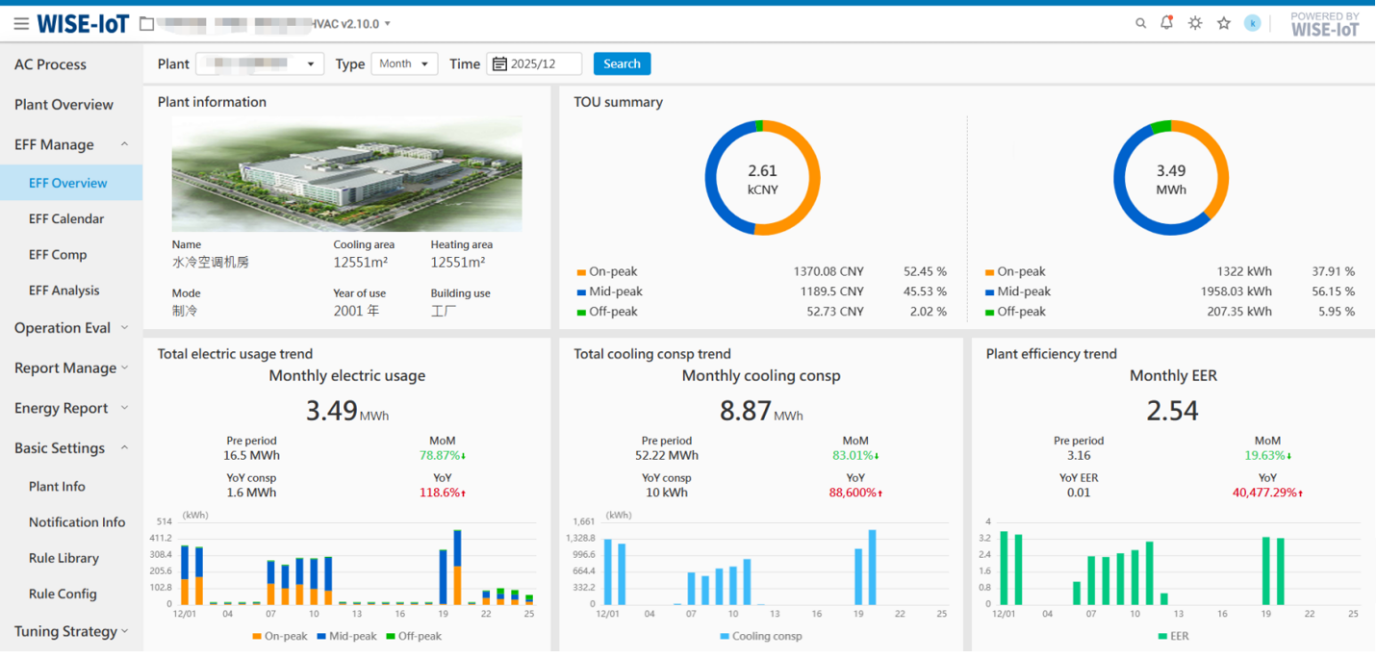This screenshot has height=658, width=1376.
Task: Open the user avatar profile menu
Action: point(1252,23)
